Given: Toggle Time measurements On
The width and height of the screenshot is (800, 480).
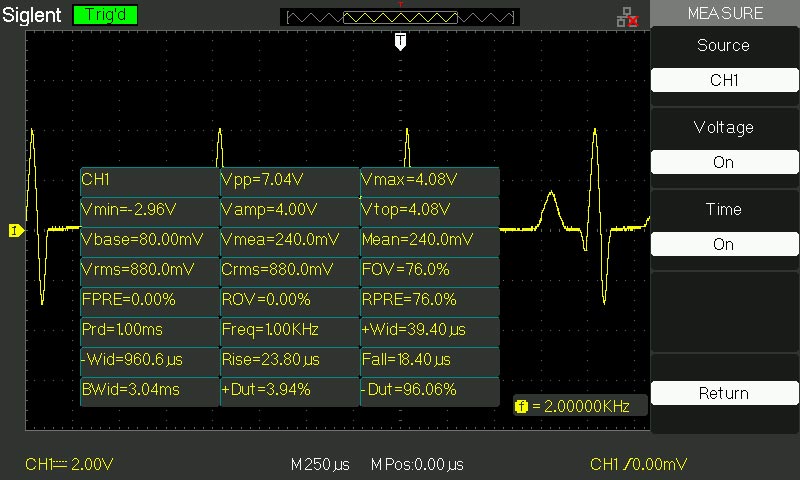Looking at the screenshot, I should 723,244.
